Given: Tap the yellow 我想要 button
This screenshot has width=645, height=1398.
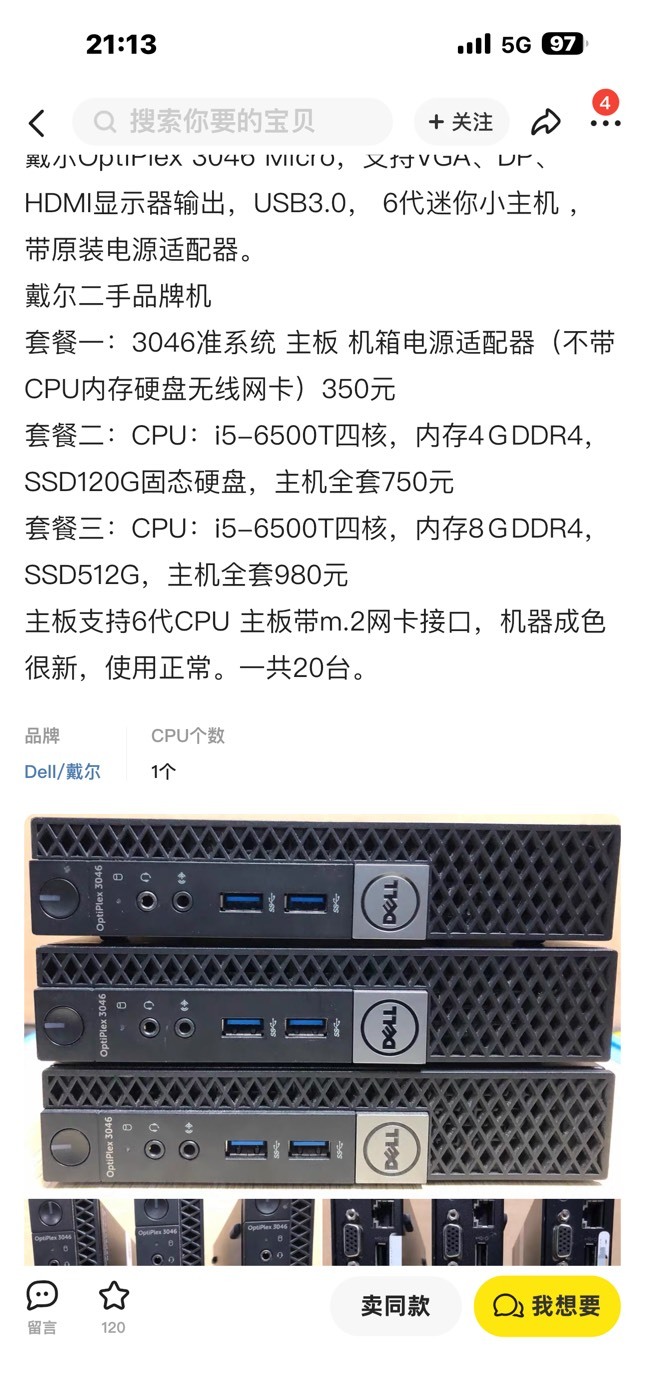Looking at the screenshot, I should [x=547, y=1306].
